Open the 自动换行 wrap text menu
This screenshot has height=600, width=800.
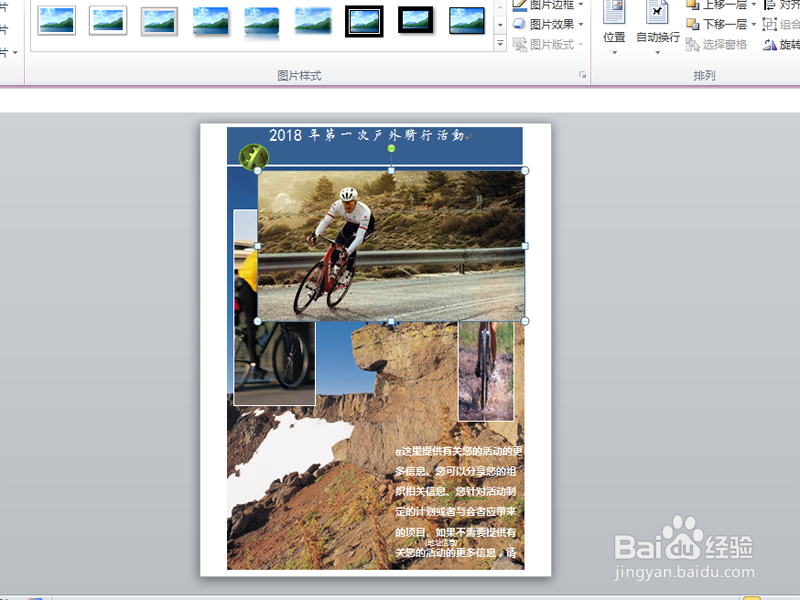click(x=658, y=28)
